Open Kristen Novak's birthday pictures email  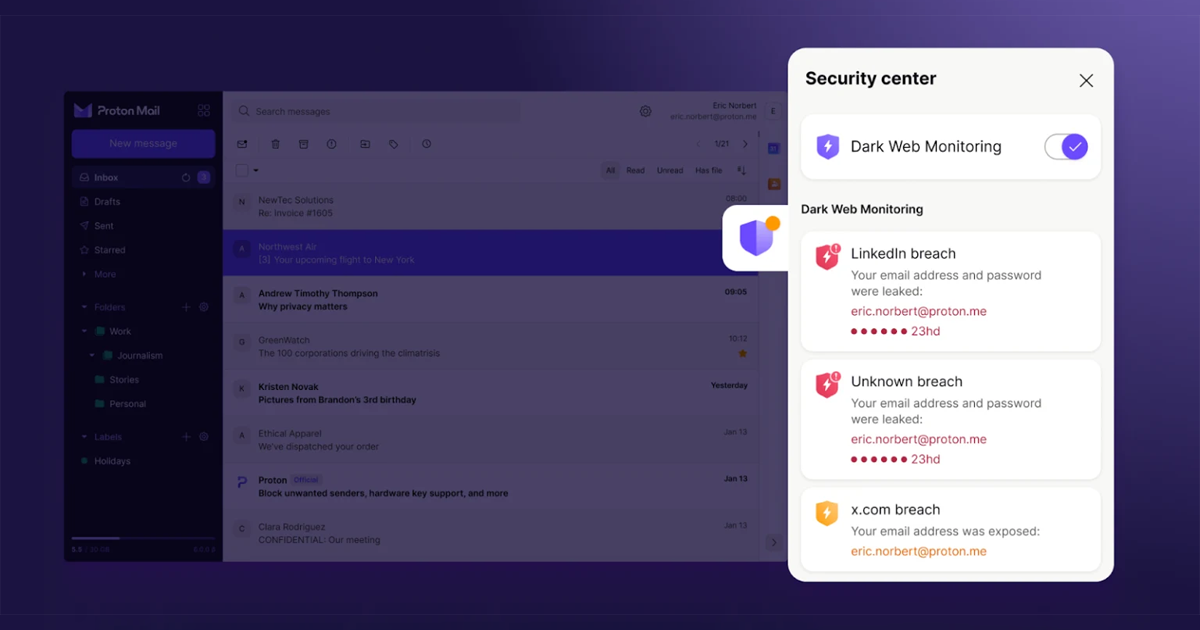pyautogui.click(x=490, y=393)
